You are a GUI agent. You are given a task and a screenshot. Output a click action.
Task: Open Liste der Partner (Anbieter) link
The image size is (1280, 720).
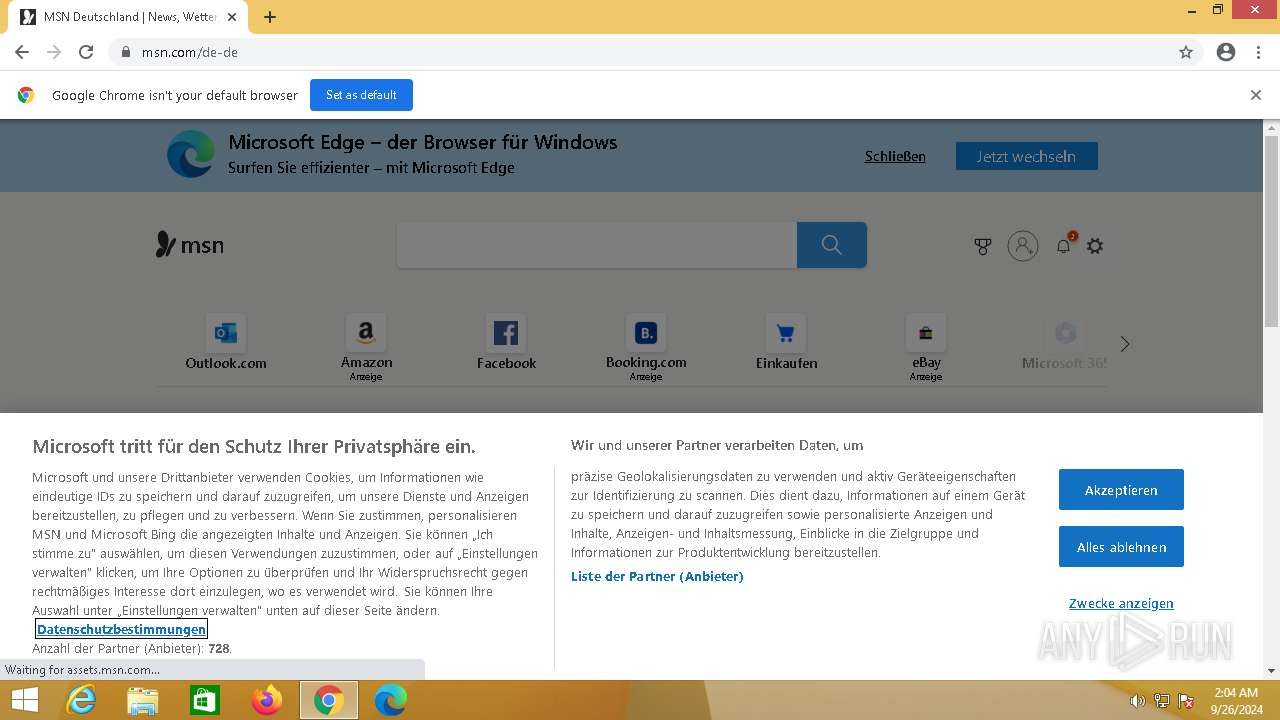[x=657, y=576]
